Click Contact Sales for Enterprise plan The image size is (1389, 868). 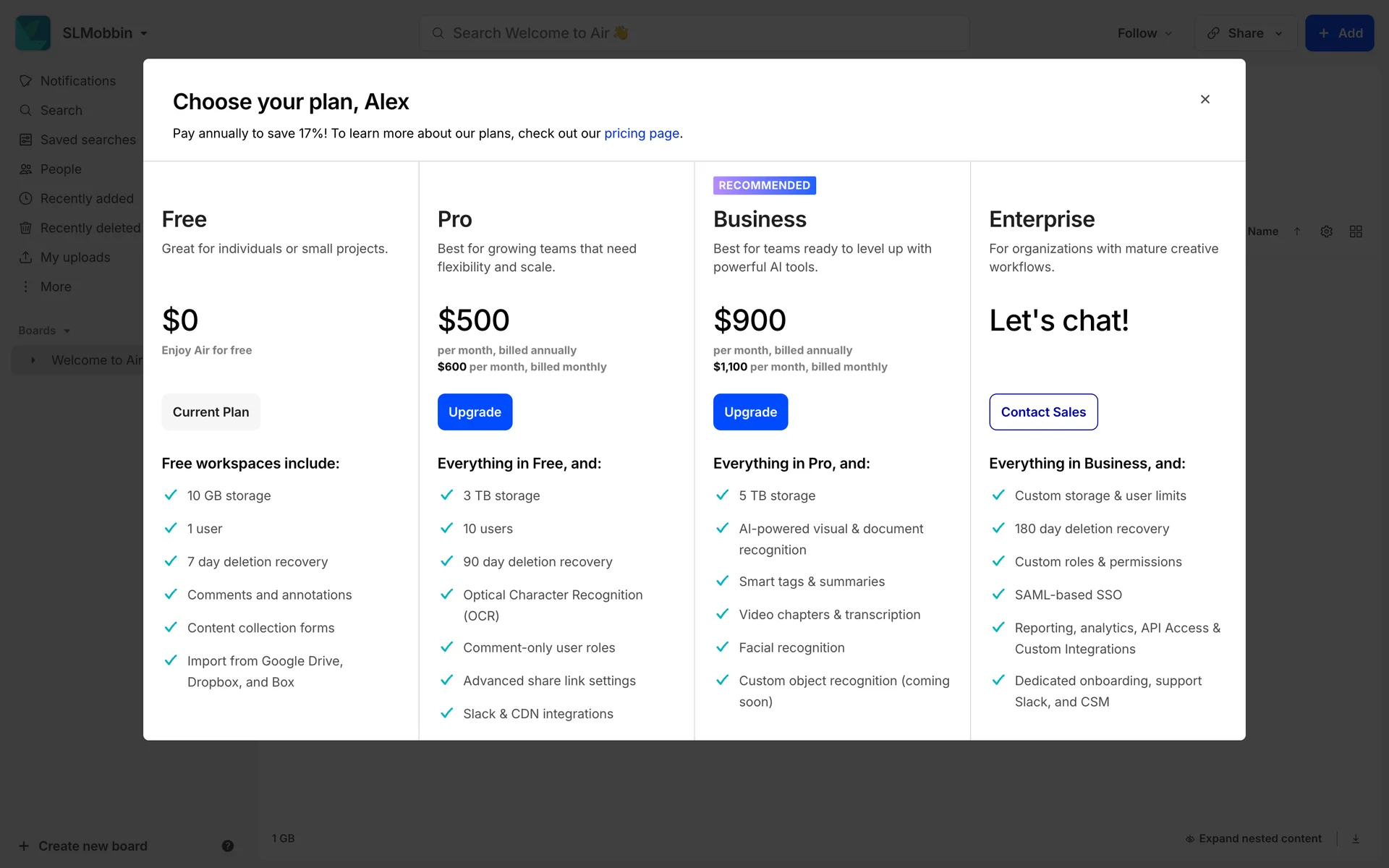pos(1042,412)
